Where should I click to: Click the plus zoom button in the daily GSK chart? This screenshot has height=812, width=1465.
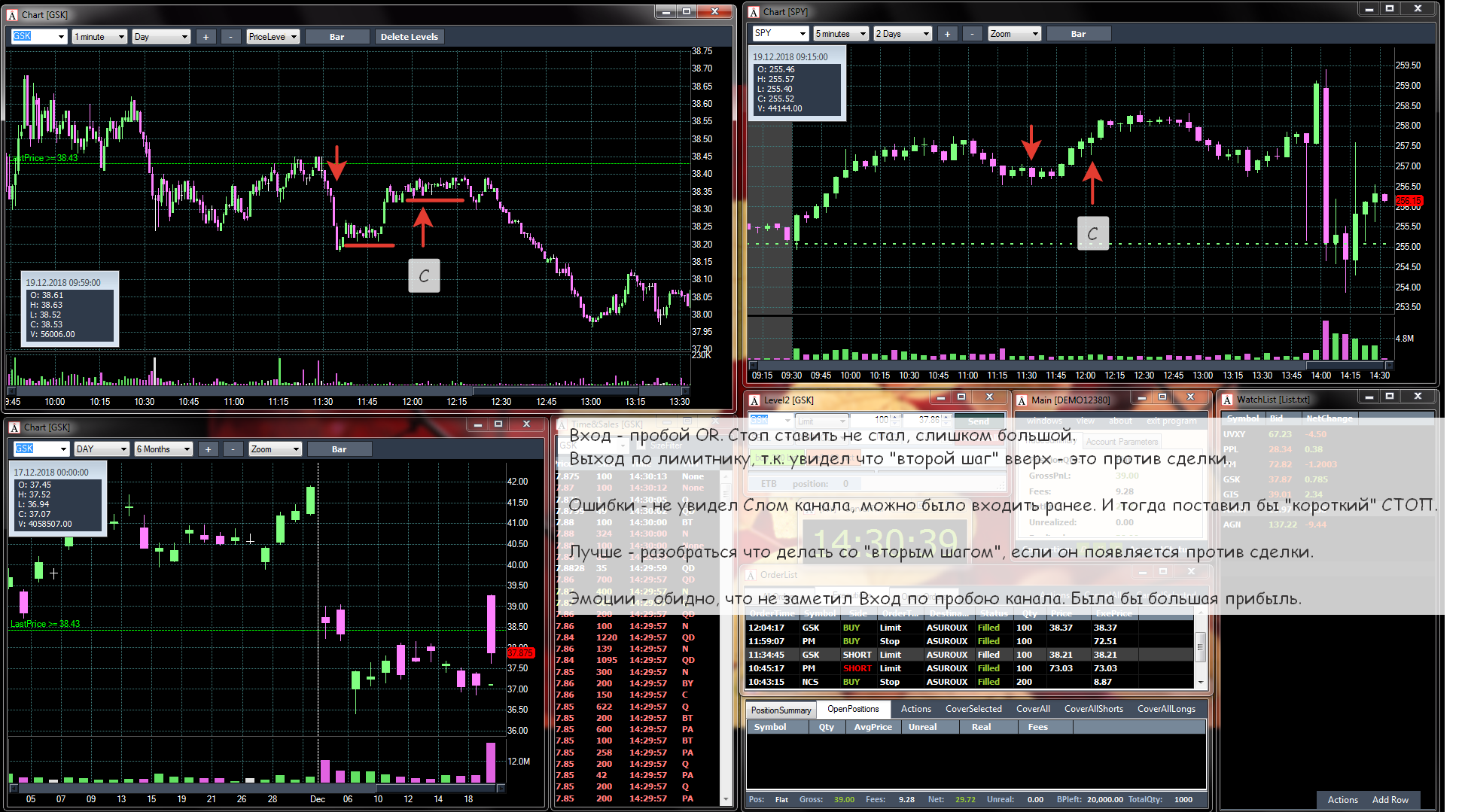[x=208, y=449]
